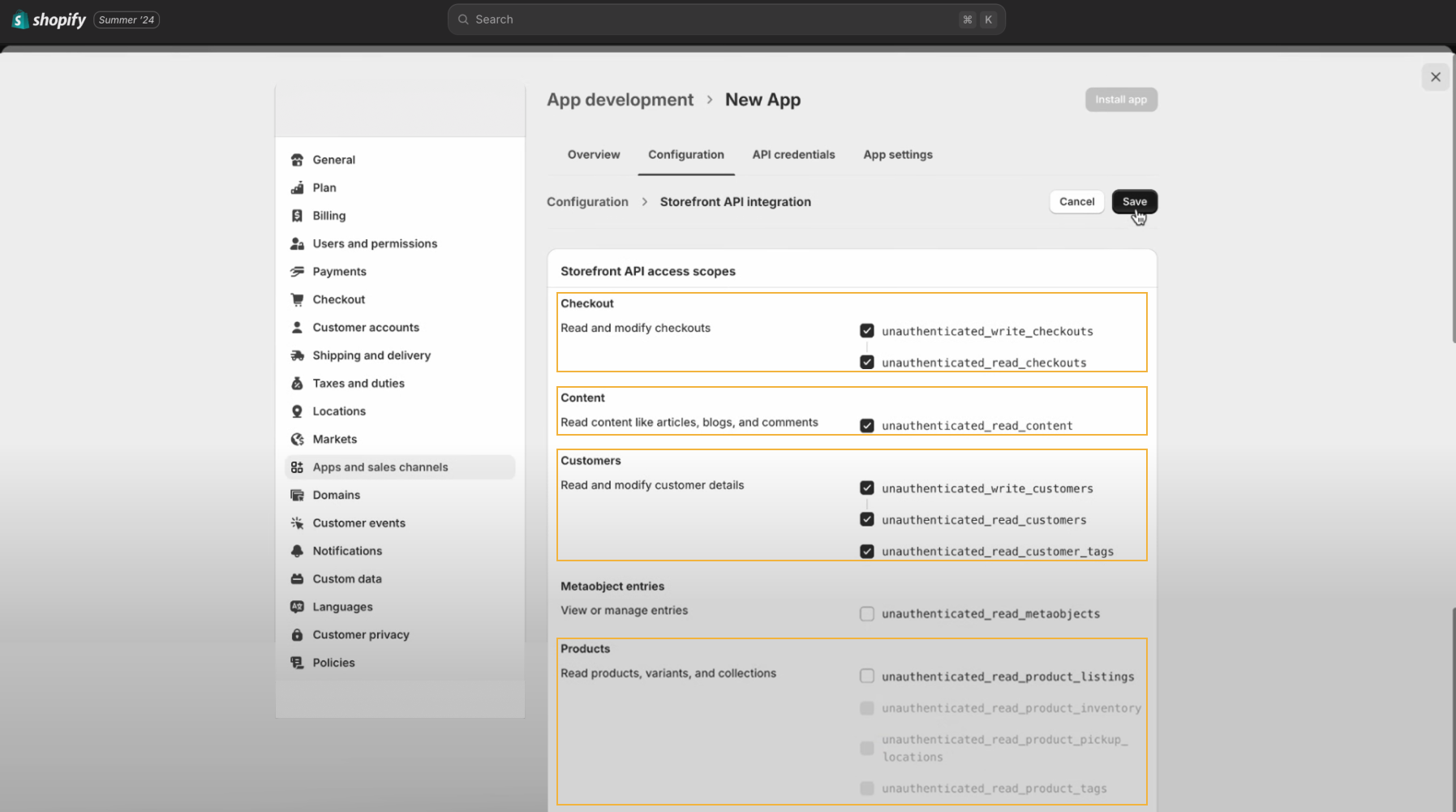The image size is (1456, 812).
Task: Click the Customer privacy lock icon
Action: coord(297,635)
